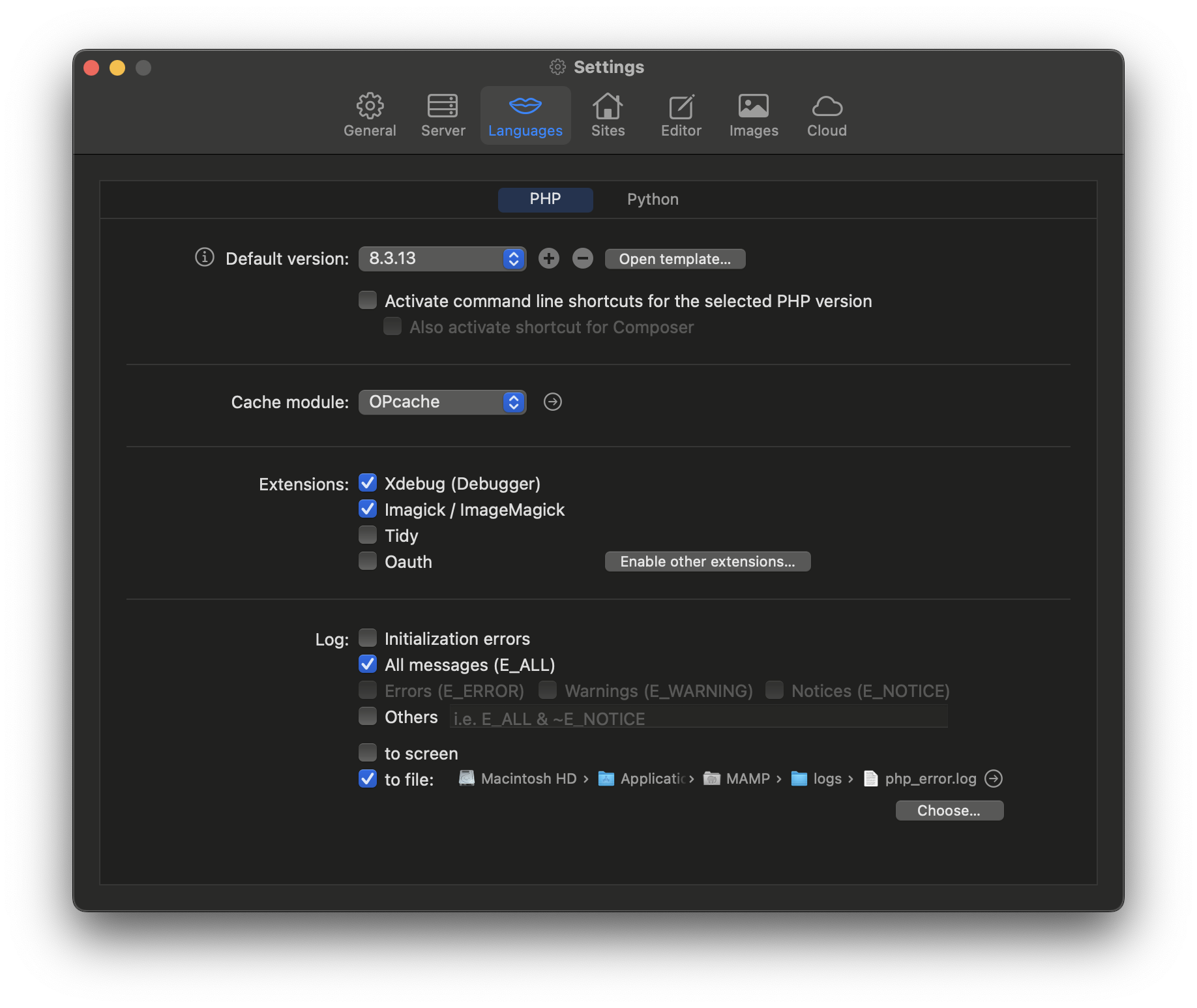Screen dimensions: 1197x1008
Task: Click the Open template button
Action: 675,258
